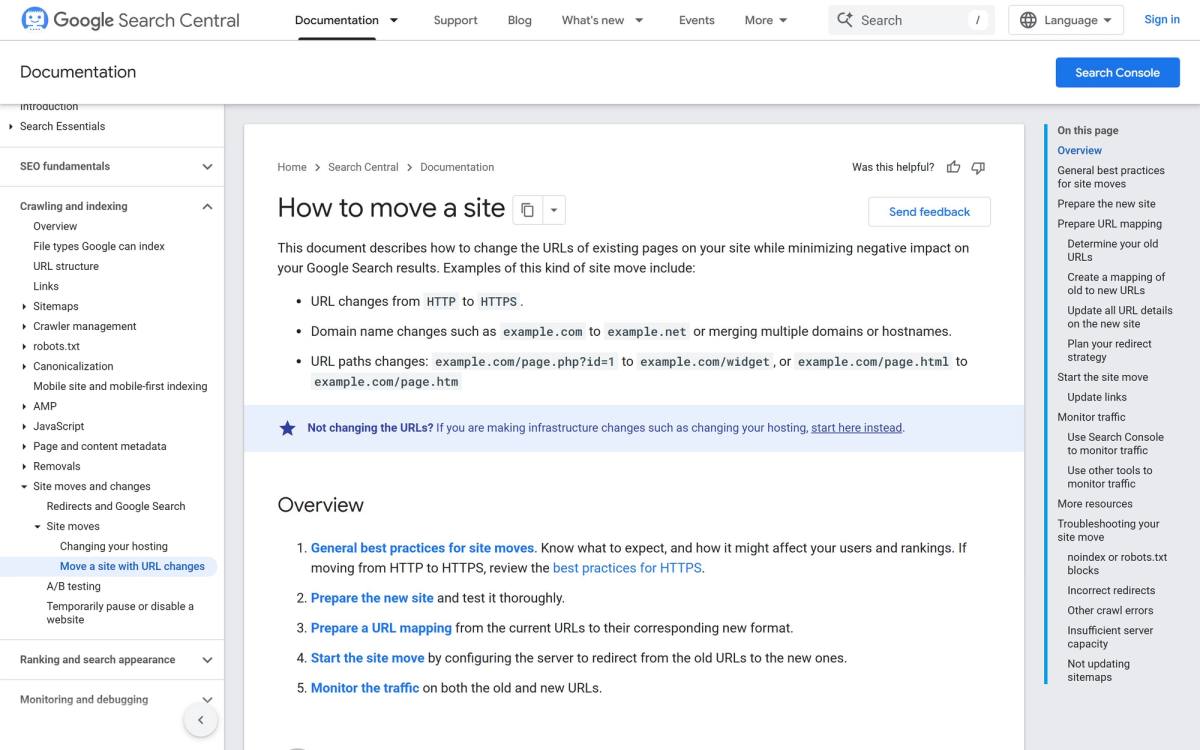Select A/B testing in sidebar
1200x750 pixels.
74,586
